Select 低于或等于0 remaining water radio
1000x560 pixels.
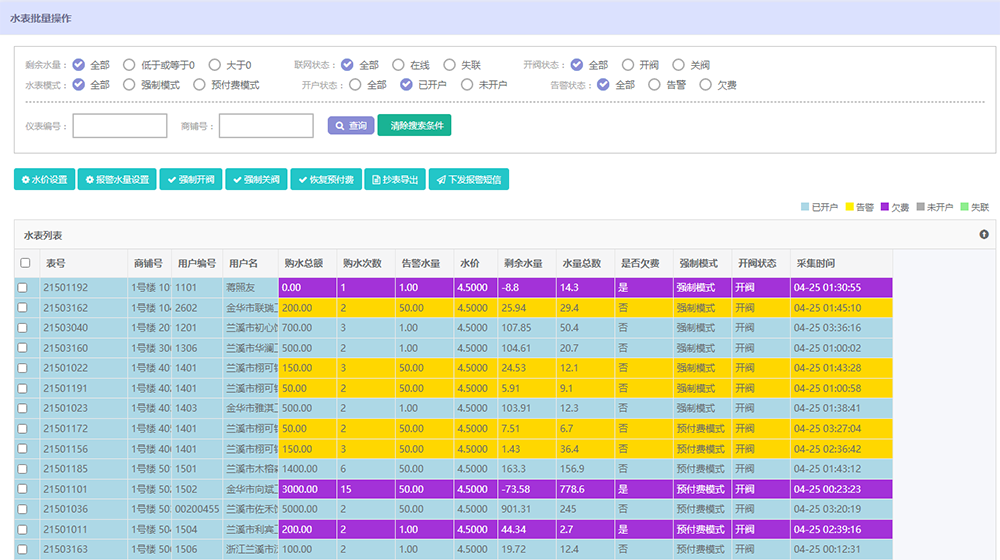(x=129, y=65)
